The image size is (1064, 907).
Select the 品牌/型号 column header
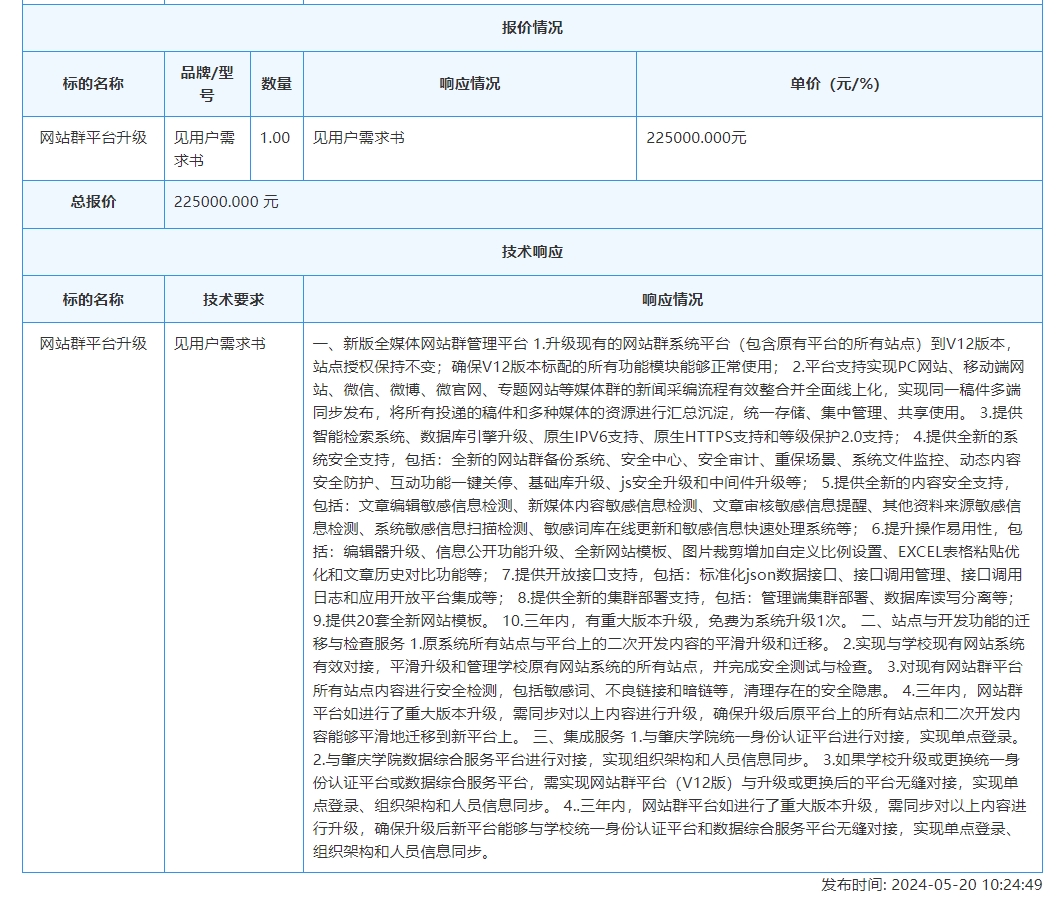pos(207,84)
